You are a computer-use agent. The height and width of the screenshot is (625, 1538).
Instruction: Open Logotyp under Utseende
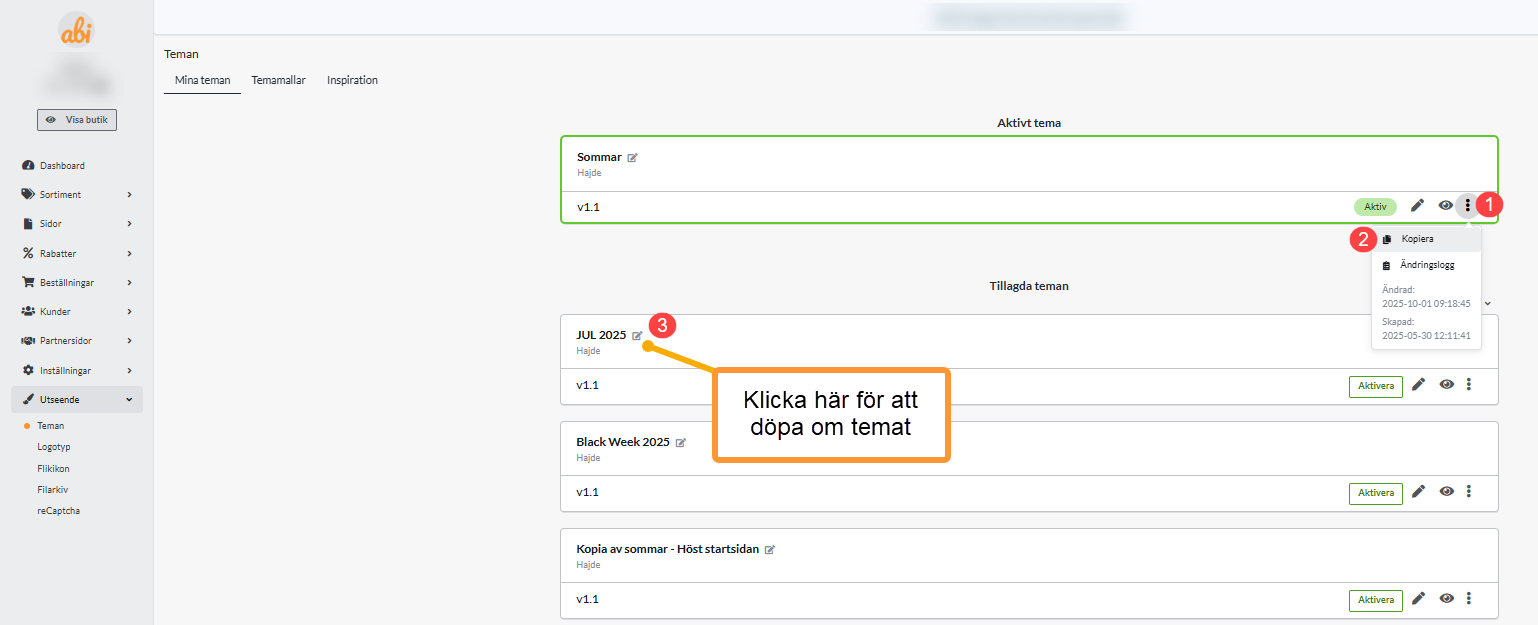[53, 447]
